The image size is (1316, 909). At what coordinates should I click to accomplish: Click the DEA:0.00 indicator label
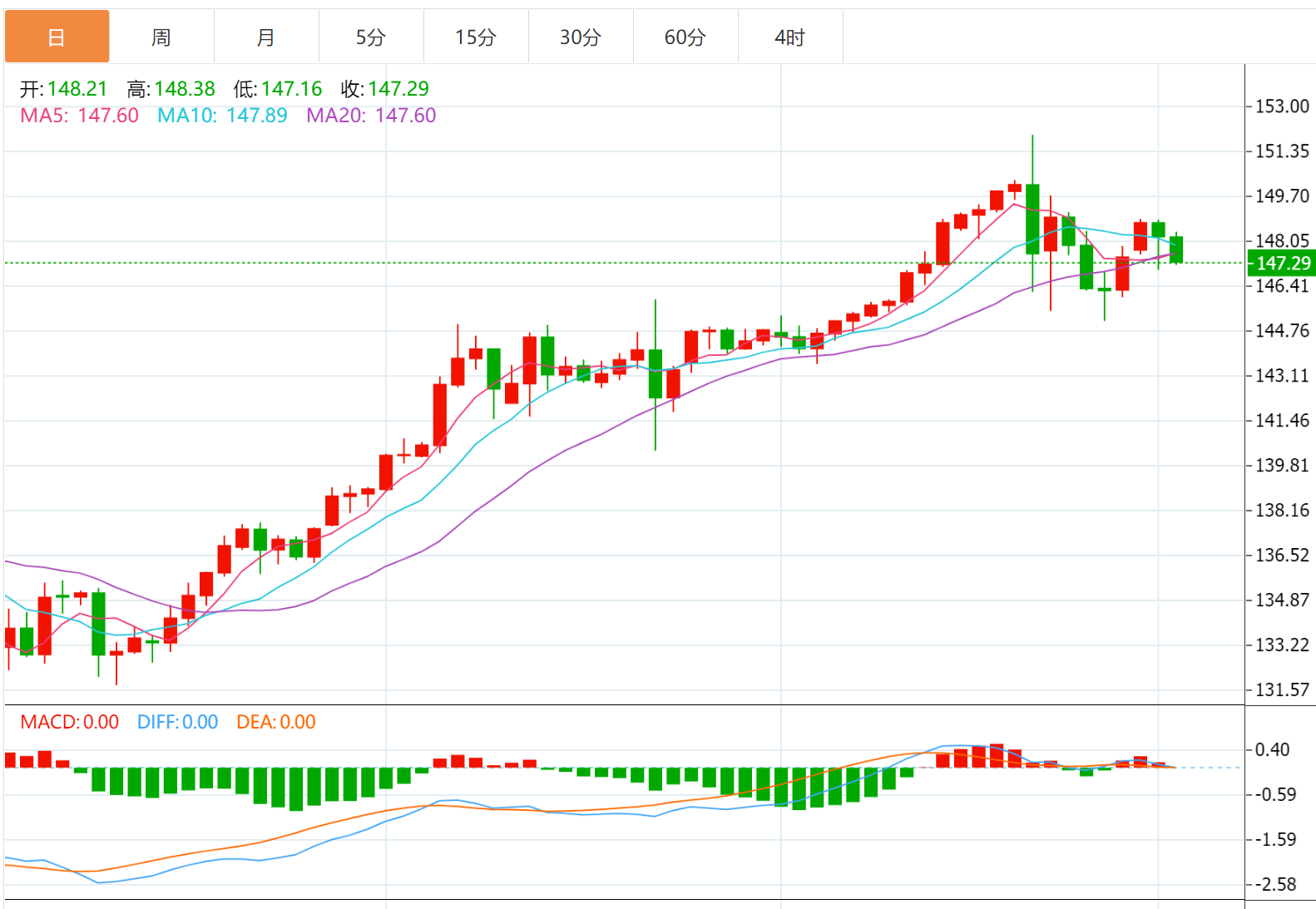coord(276,722)
